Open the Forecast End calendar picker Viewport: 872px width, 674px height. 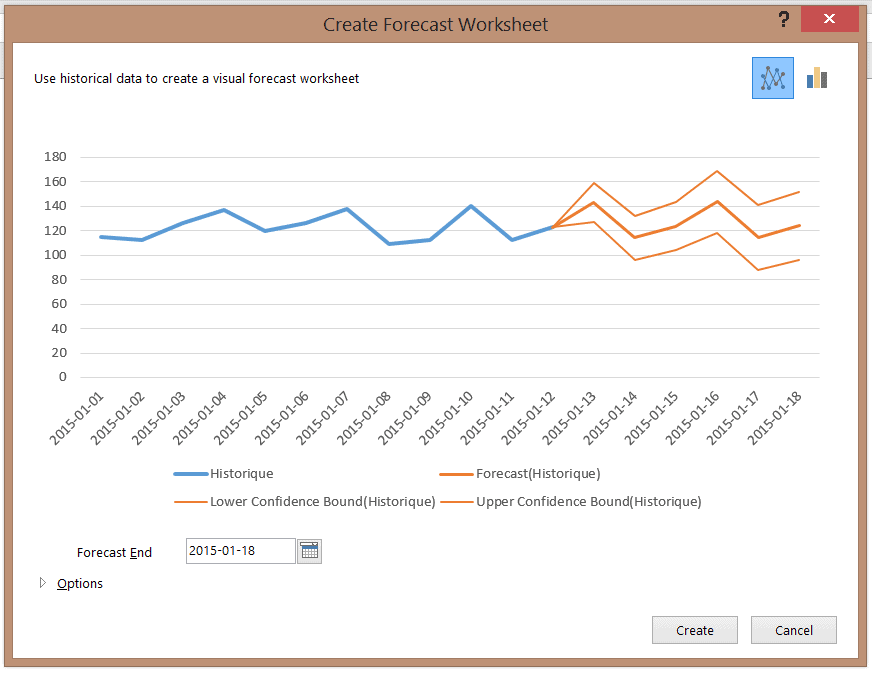click(309, 551)
